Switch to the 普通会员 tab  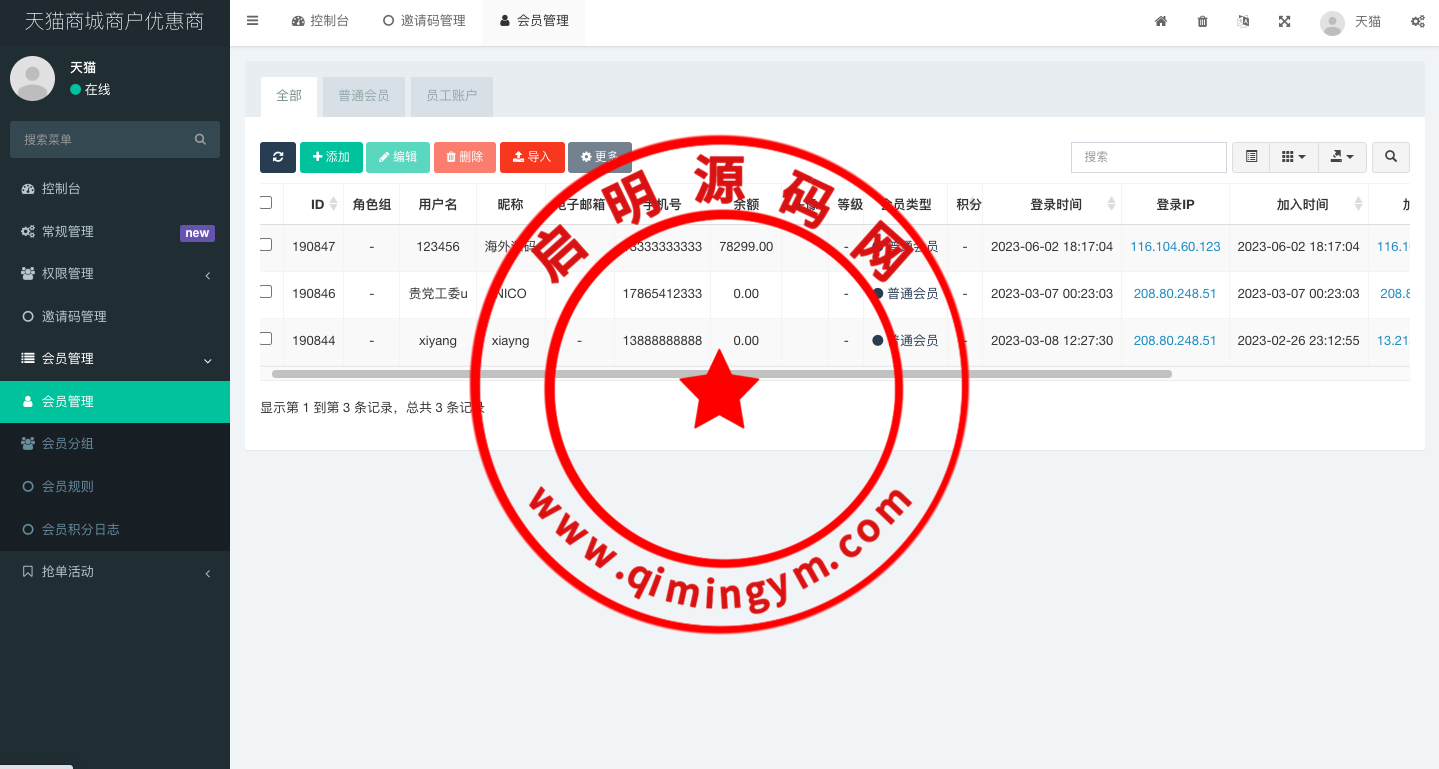(363, 96)
